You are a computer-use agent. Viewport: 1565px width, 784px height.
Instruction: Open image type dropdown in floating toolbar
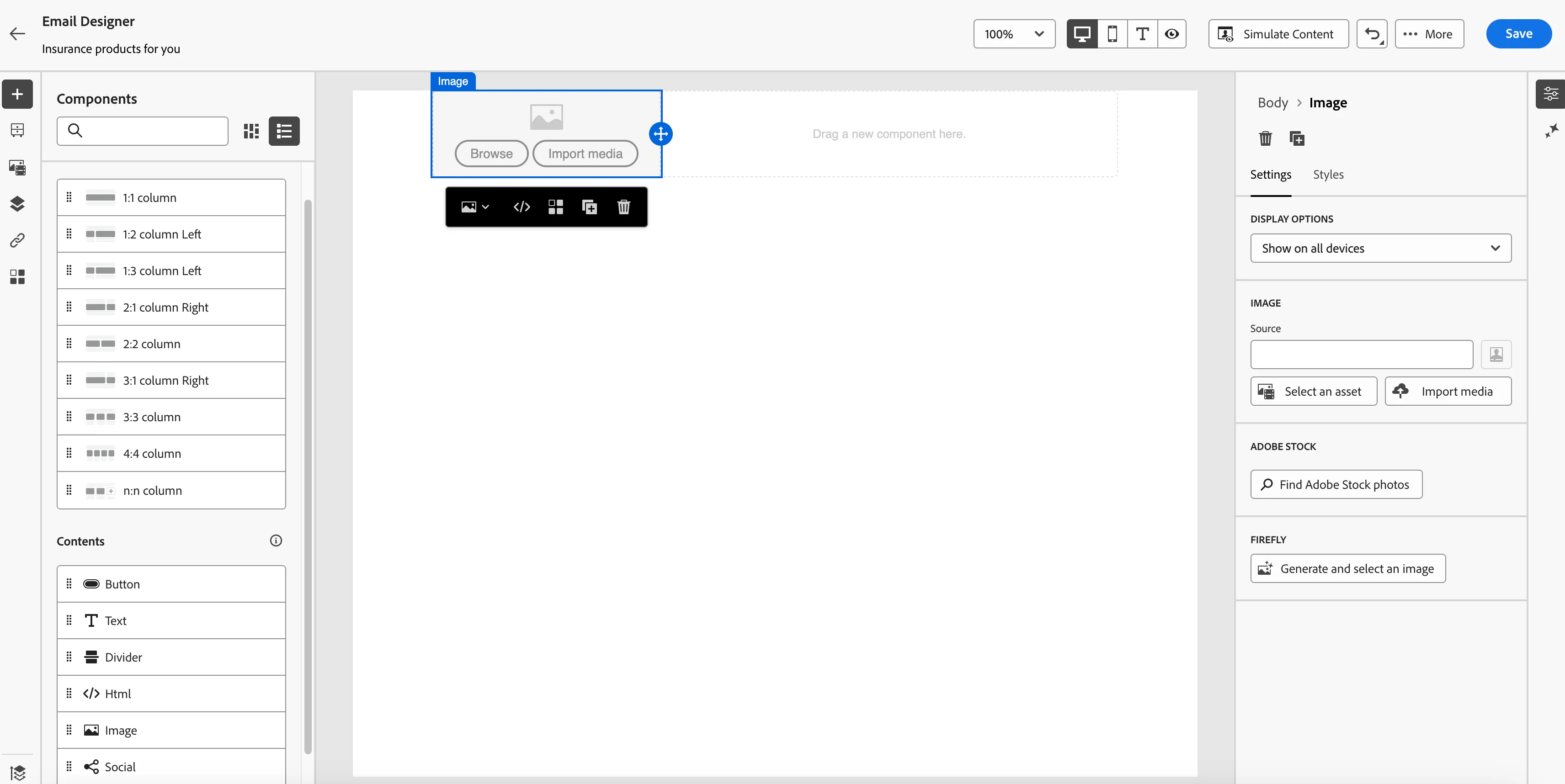click(x=475, y=207)
